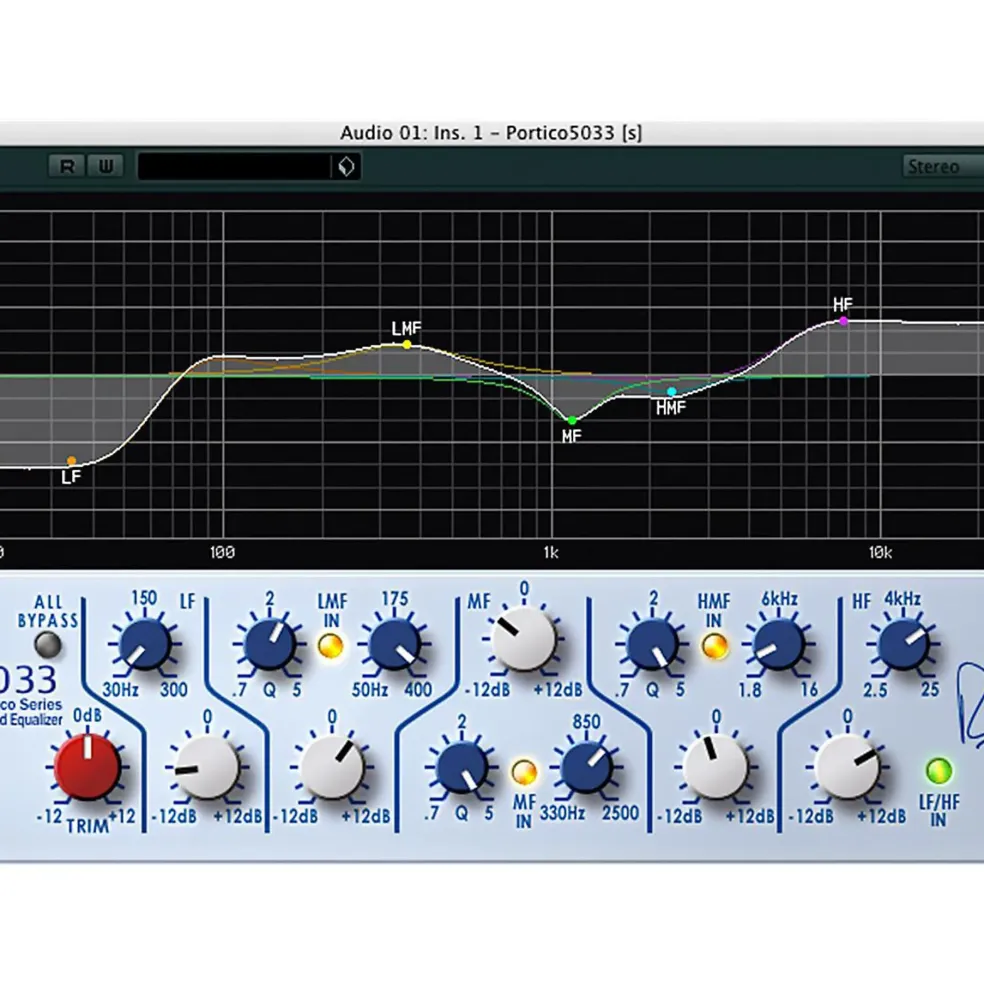Click the LF frequency knob 30Hz-300

pos(145,644)
